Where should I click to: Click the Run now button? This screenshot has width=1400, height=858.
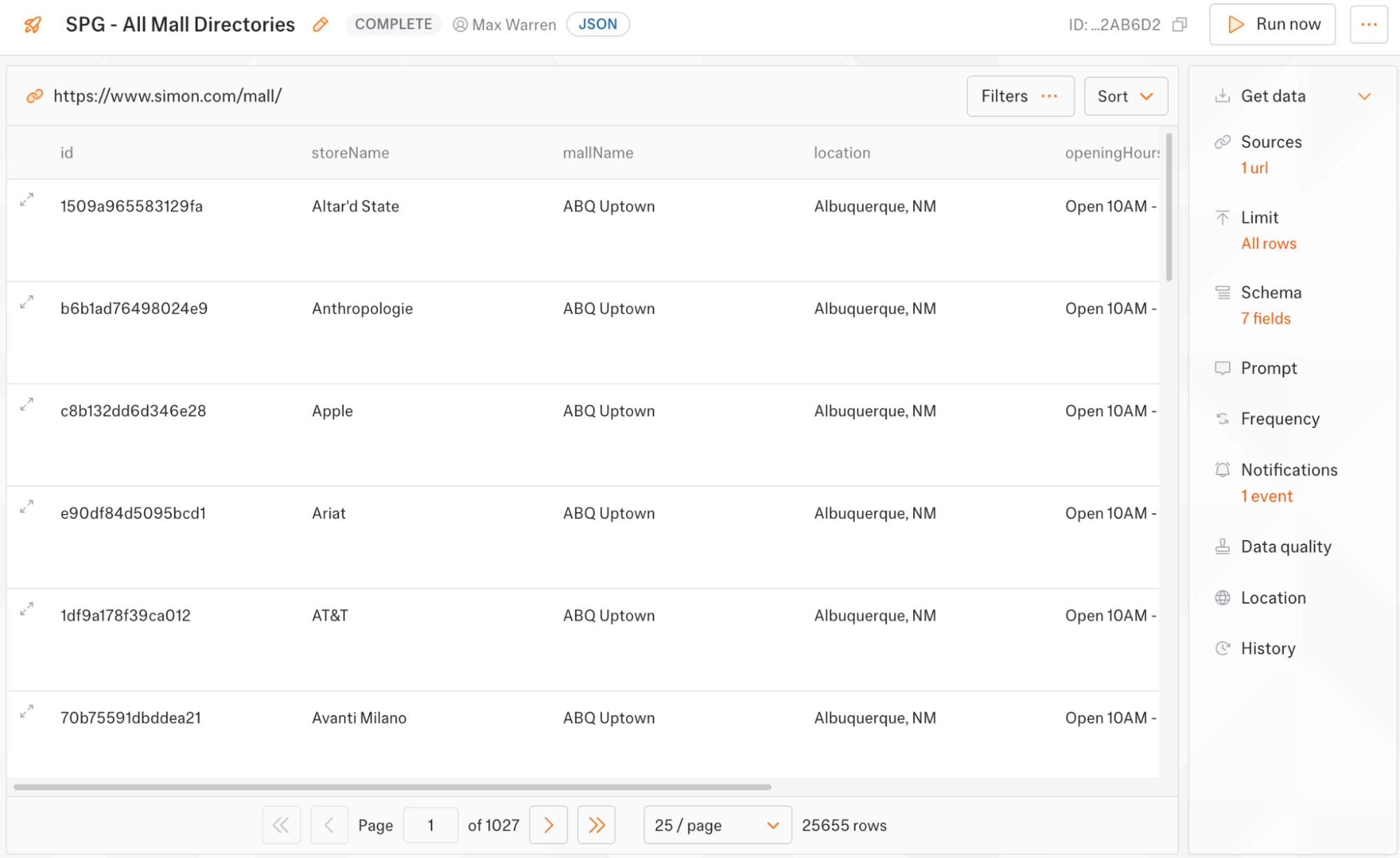coord(1273,24)
